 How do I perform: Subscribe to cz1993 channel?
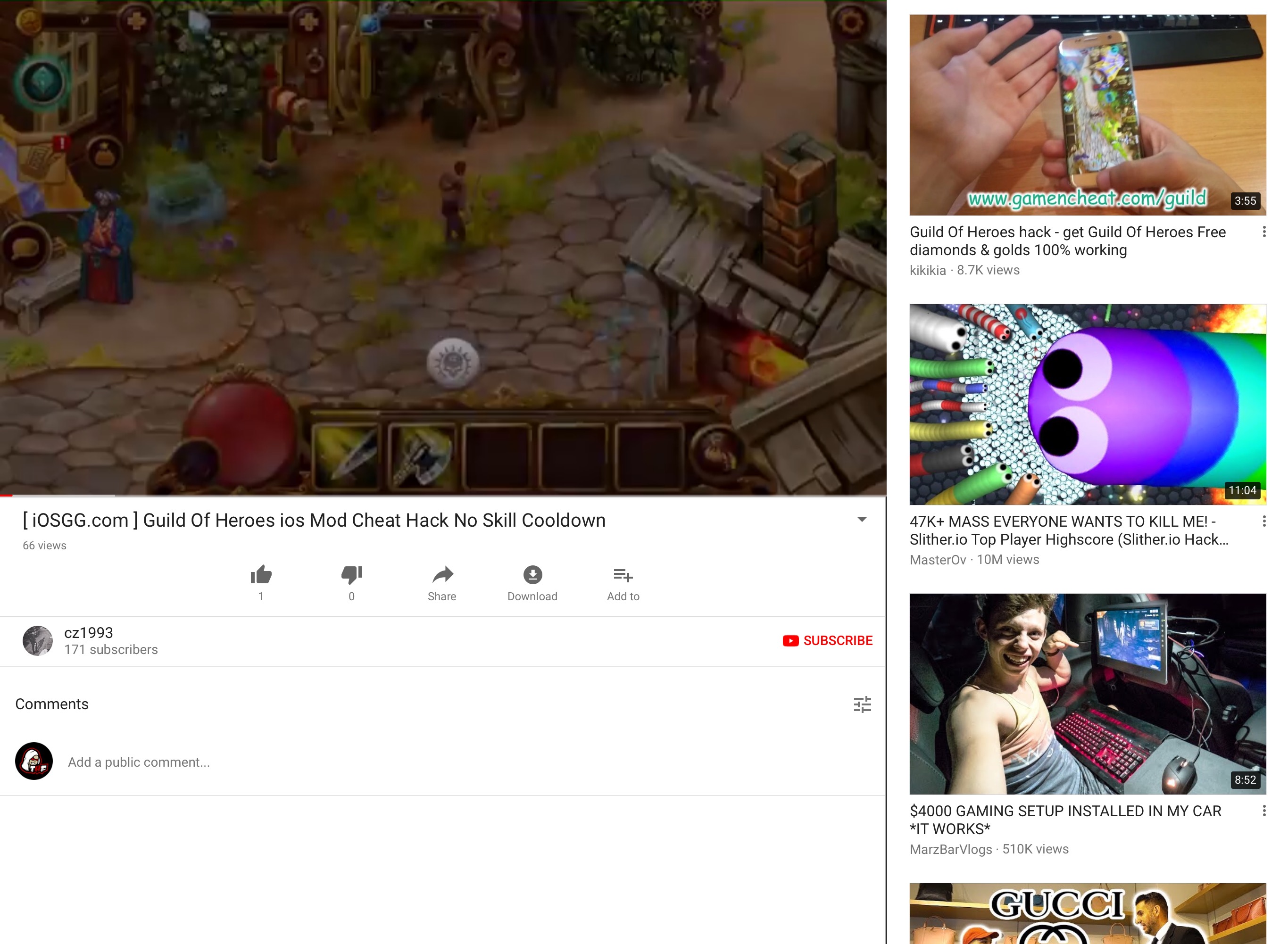tap(827, 640)
